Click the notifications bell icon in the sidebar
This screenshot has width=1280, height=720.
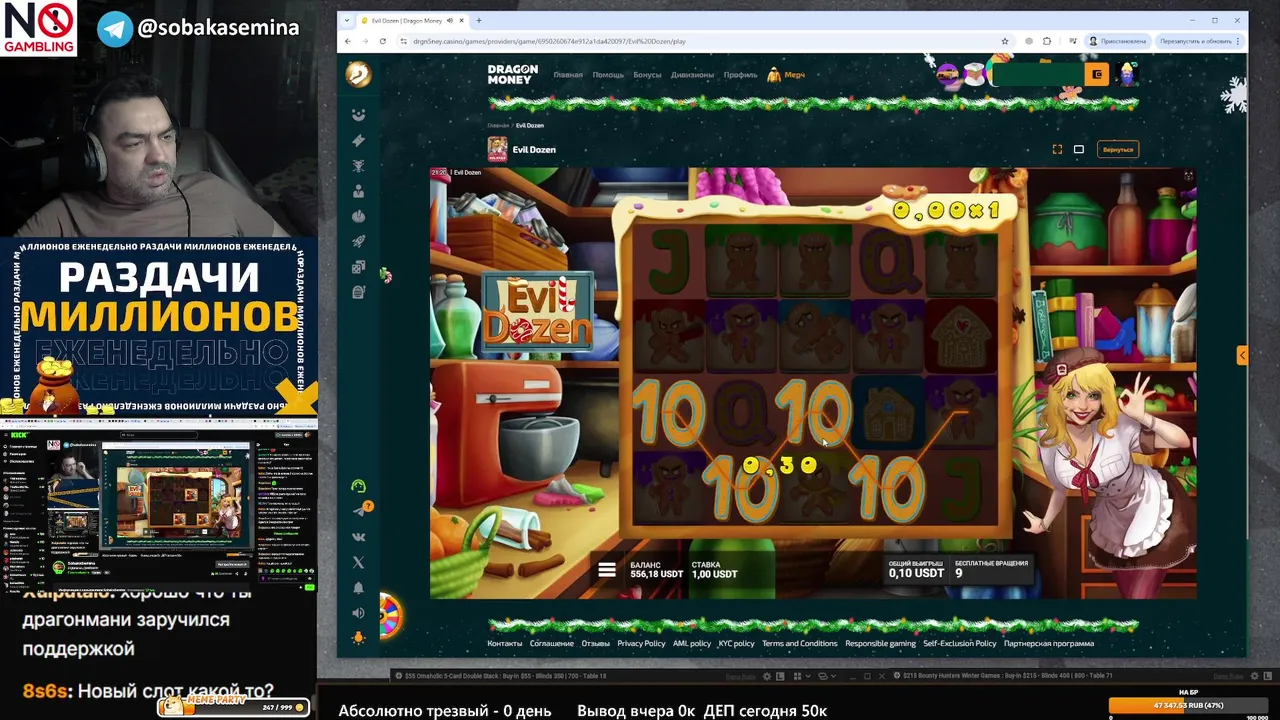click(359, 588)
